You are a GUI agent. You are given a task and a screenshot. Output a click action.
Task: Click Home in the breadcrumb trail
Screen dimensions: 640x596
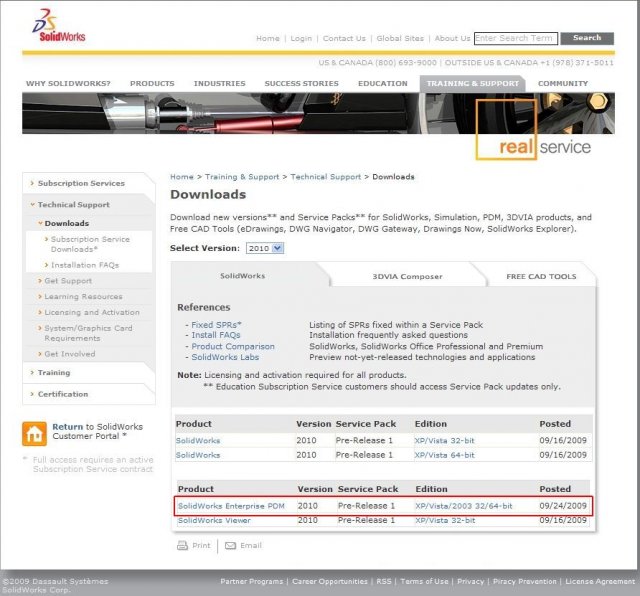tap(182, 177)
